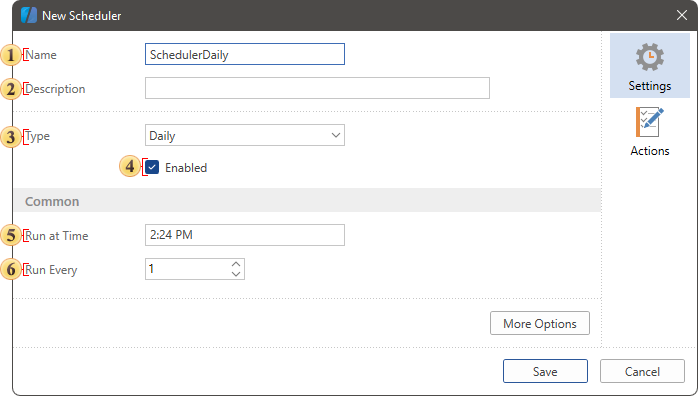Click the app logo in title bar
Viewport: 698px width, 396px height.
click(29, 15)
